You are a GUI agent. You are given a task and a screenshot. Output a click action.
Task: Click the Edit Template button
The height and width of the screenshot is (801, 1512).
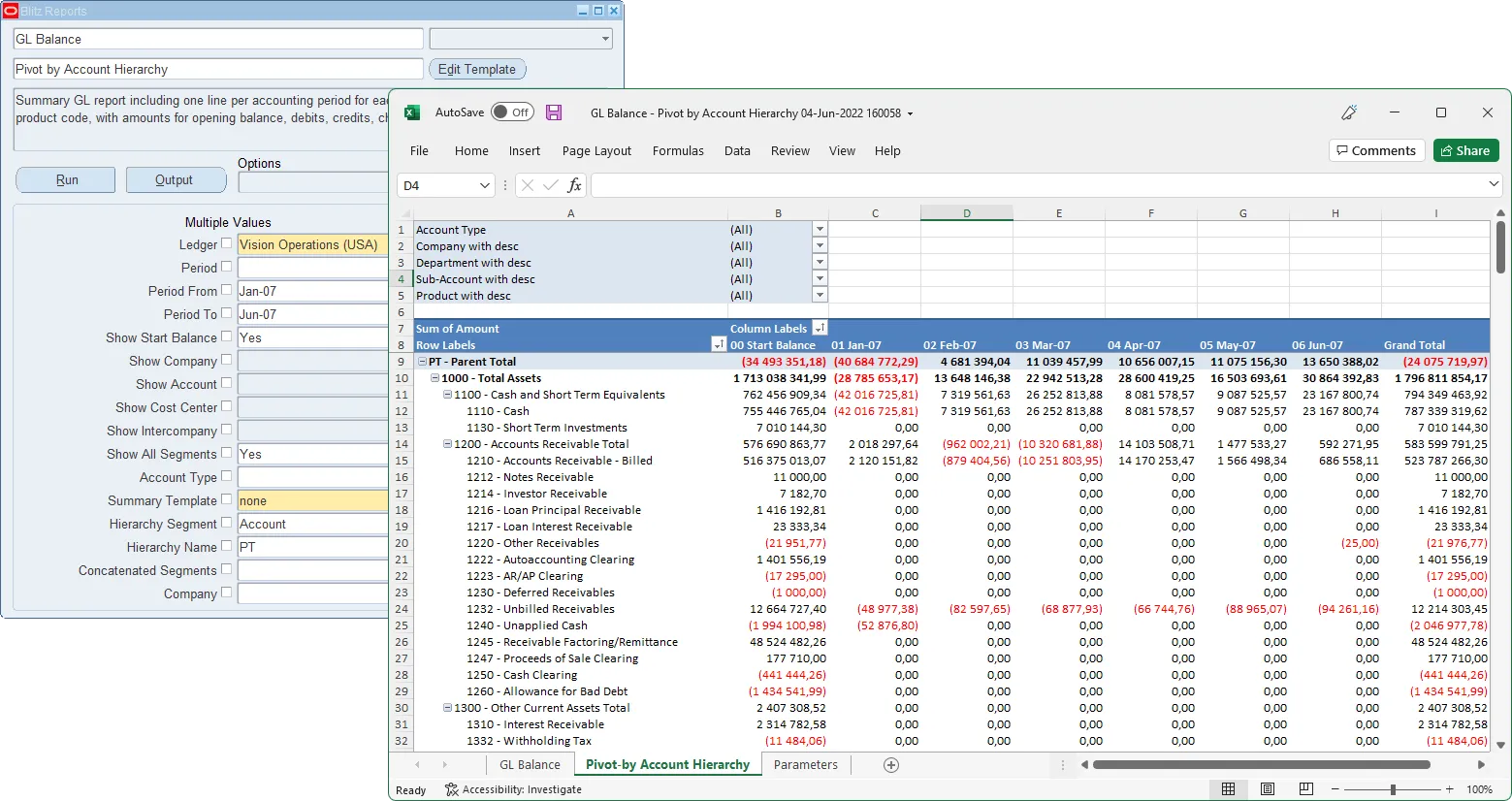[477, 70]
